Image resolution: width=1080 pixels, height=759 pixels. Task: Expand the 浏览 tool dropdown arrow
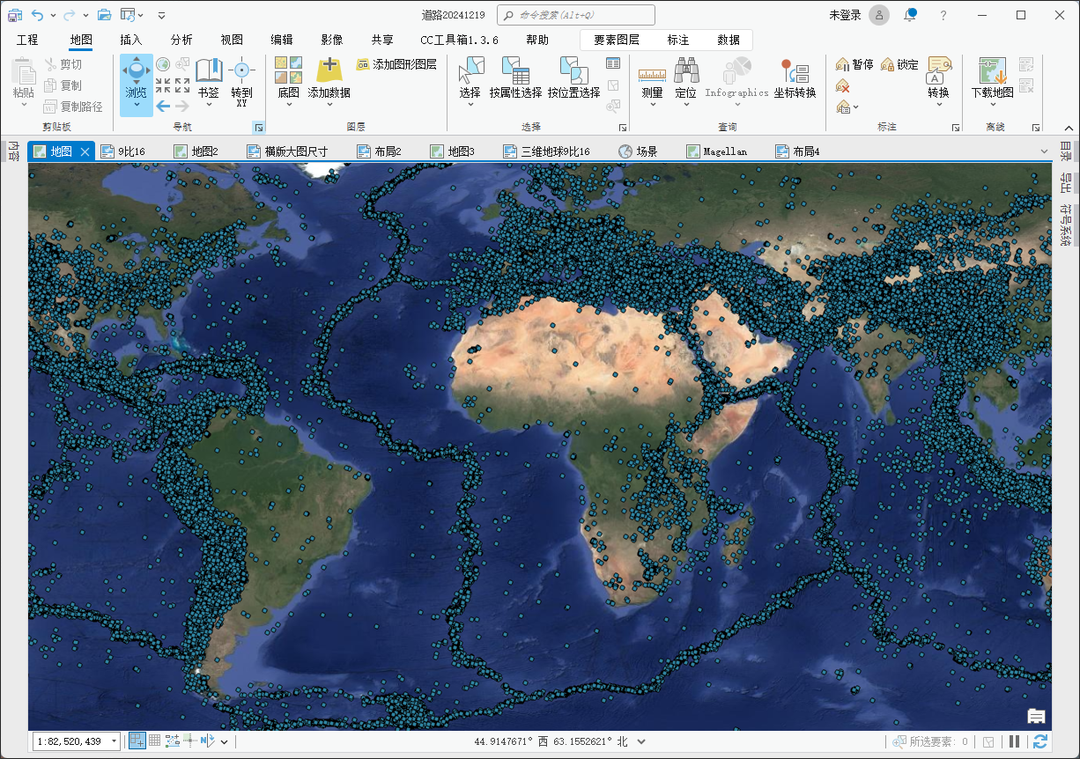136,105
